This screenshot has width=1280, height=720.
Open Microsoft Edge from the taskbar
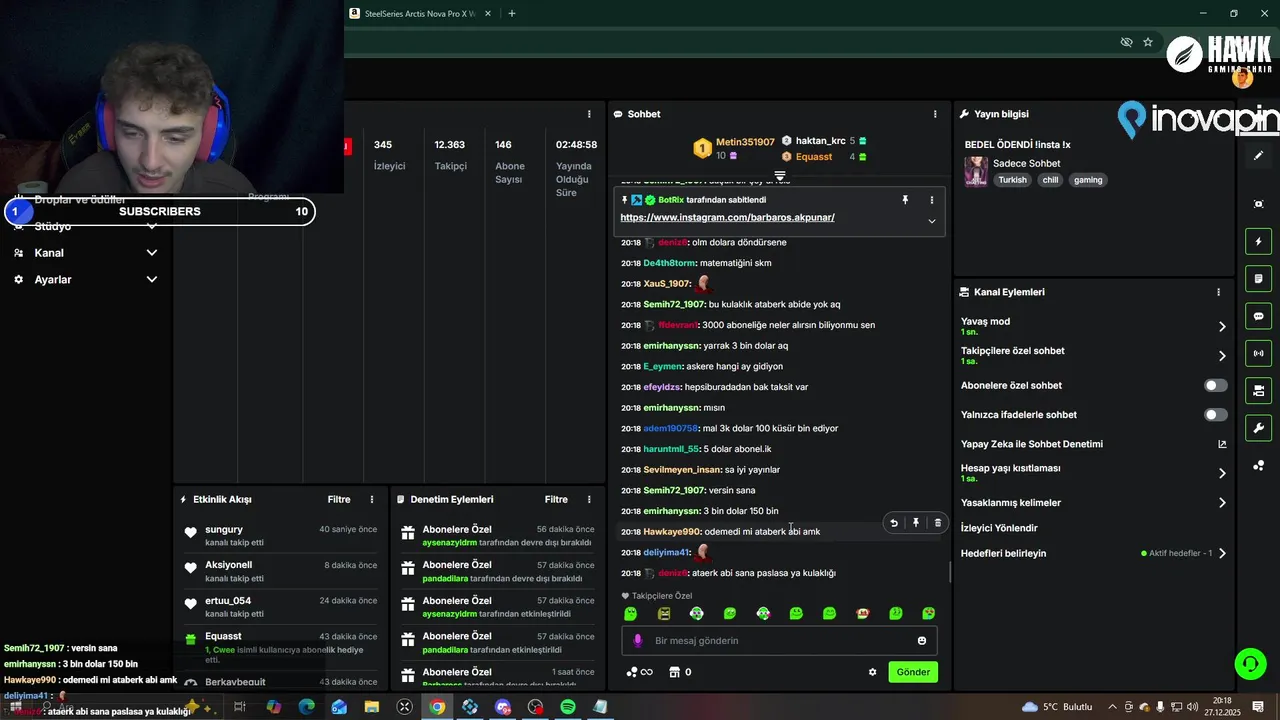coord(307,707)
